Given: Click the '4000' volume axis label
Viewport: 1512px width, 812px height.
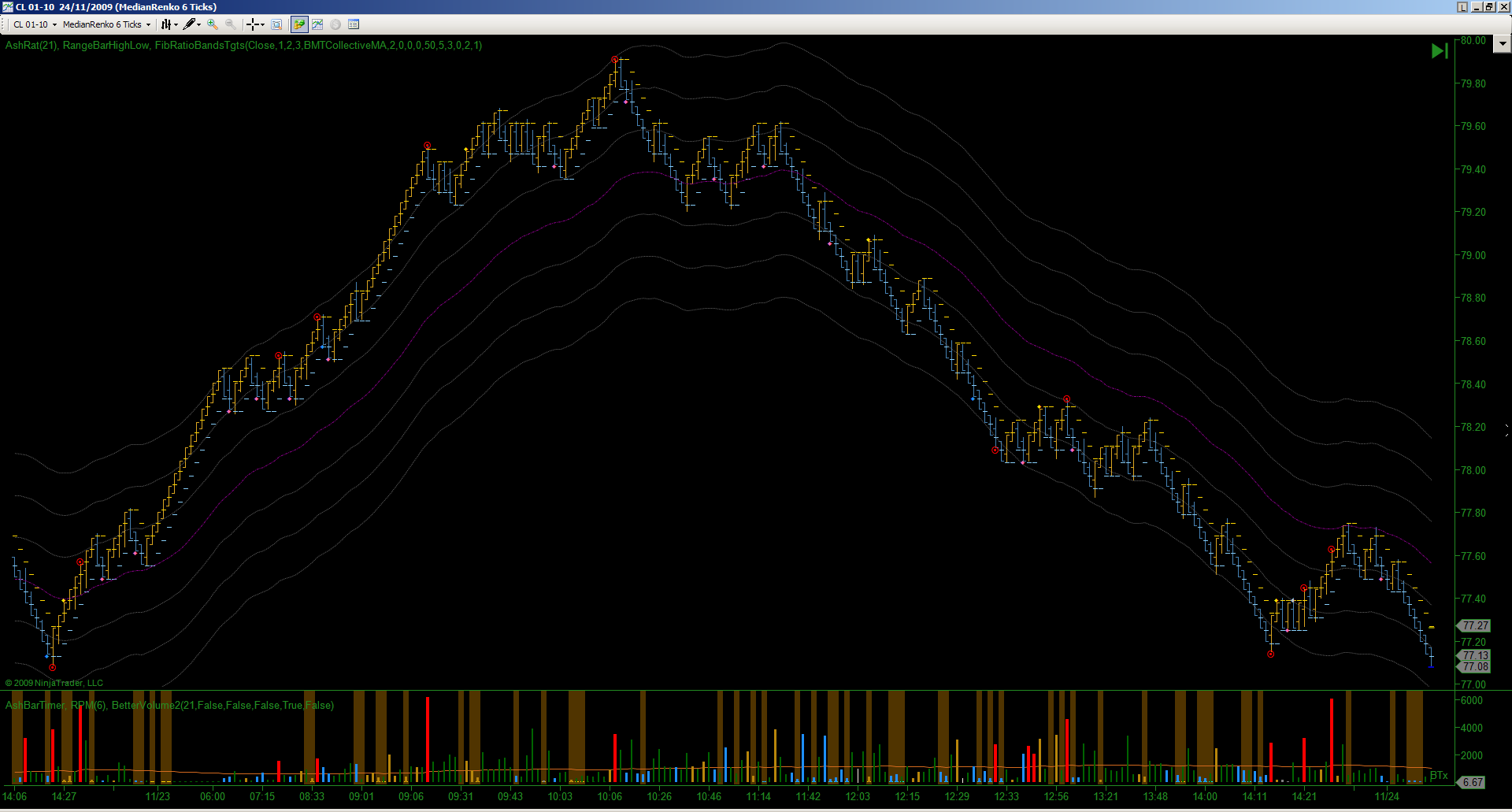Looking at the screenshot, I should tap(1472, 728).
